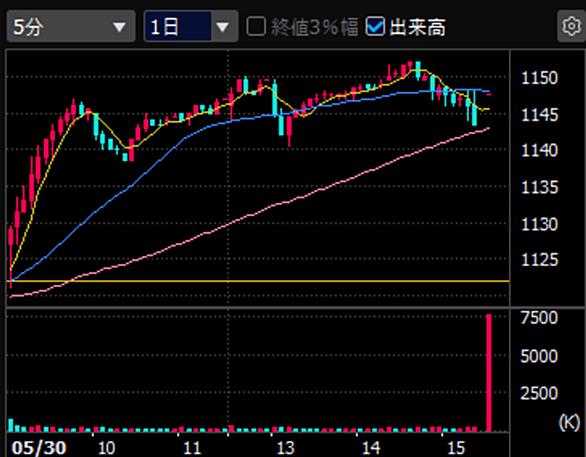This screenshot has height=457, width=586.
Task: Click the 13 o'clock time label
Action: click(x=285, y=448)
